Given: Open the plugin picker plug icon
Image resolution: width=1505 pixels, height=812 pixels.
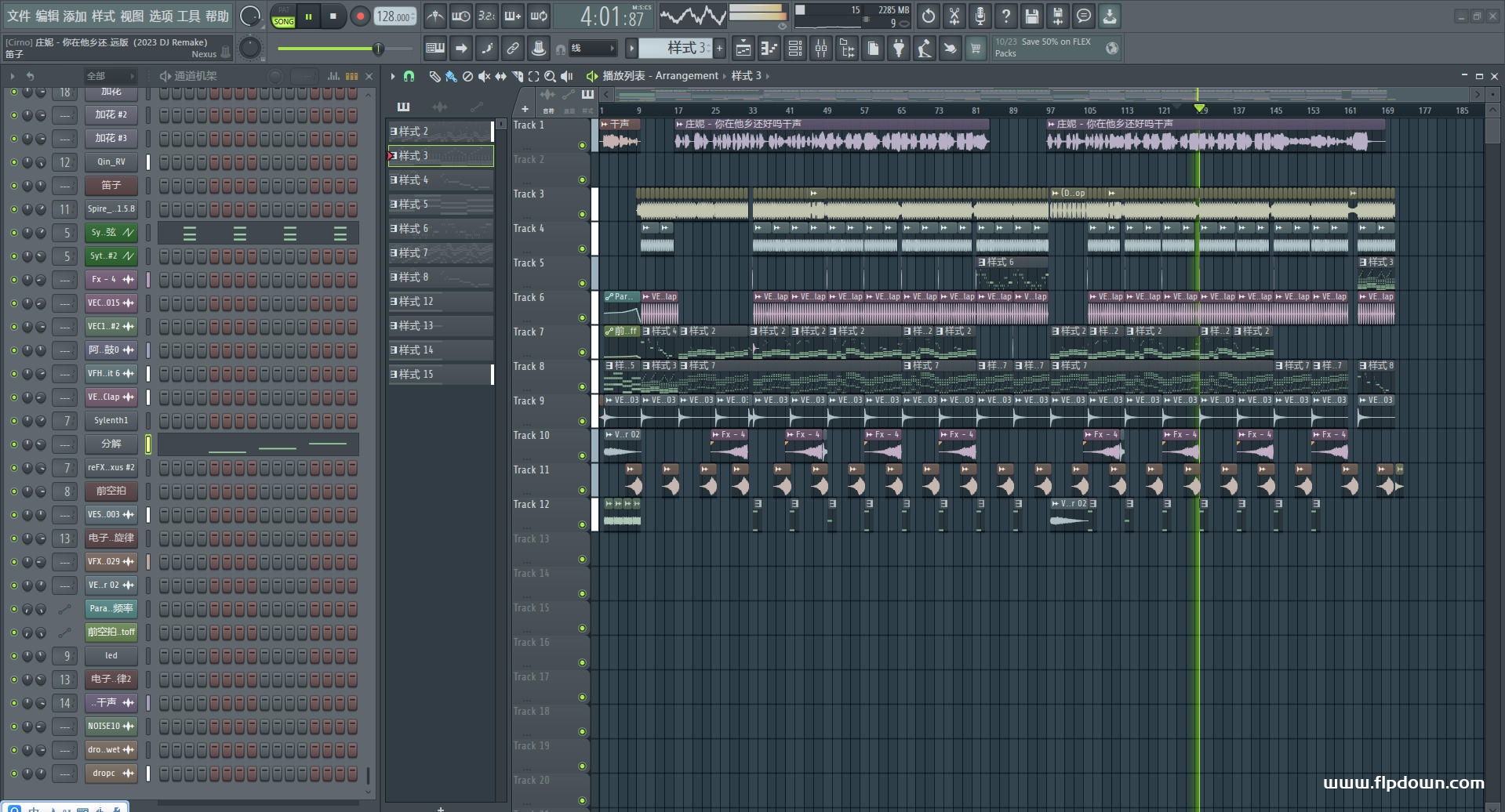Looking at the screenshot, I should point(899,49).
